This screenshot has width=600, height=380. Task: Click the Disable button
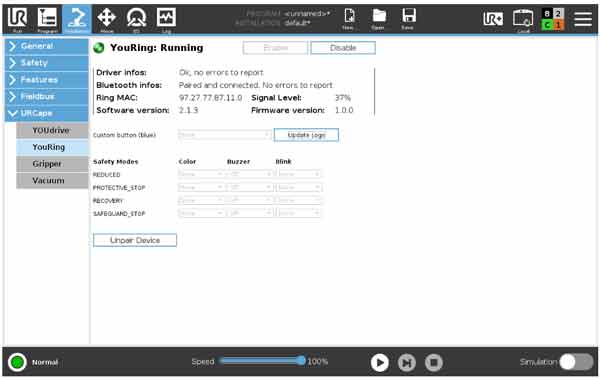[x=343, y=48]
